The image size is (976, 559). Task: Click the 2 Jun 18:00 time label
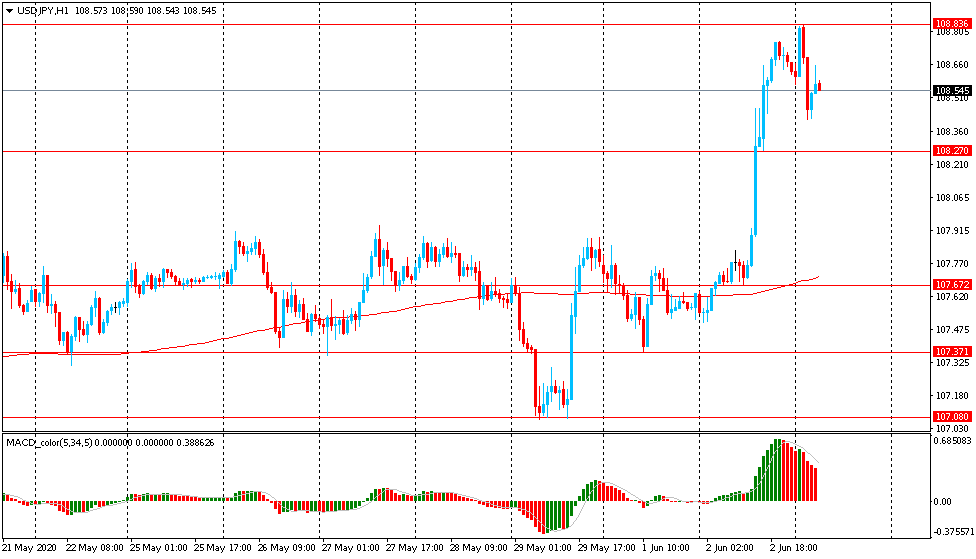tap(793, 548)
